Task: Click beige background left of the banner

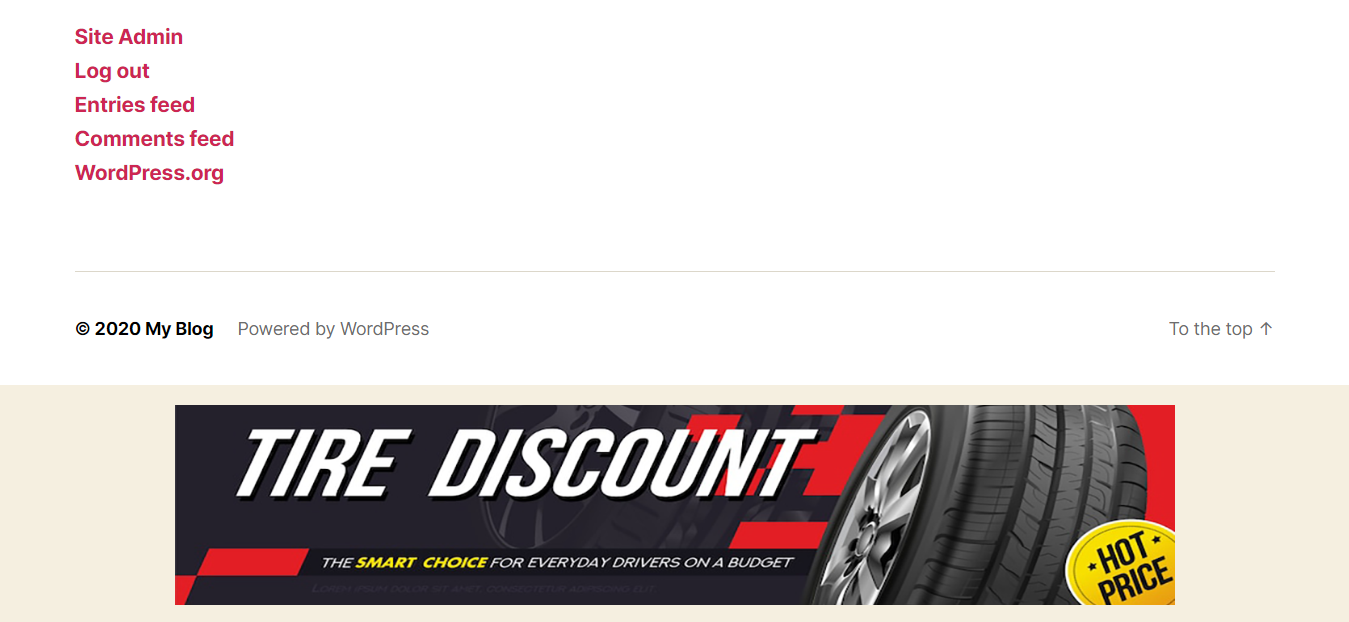Action: tap(87, 505)
